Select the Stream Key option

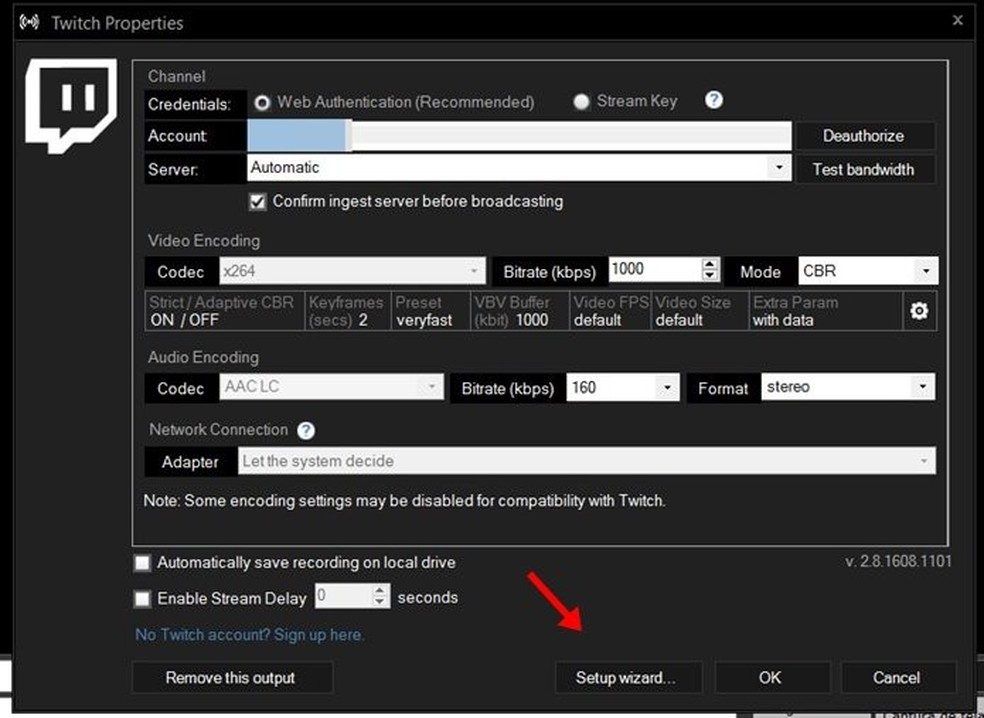pos(581,101)
